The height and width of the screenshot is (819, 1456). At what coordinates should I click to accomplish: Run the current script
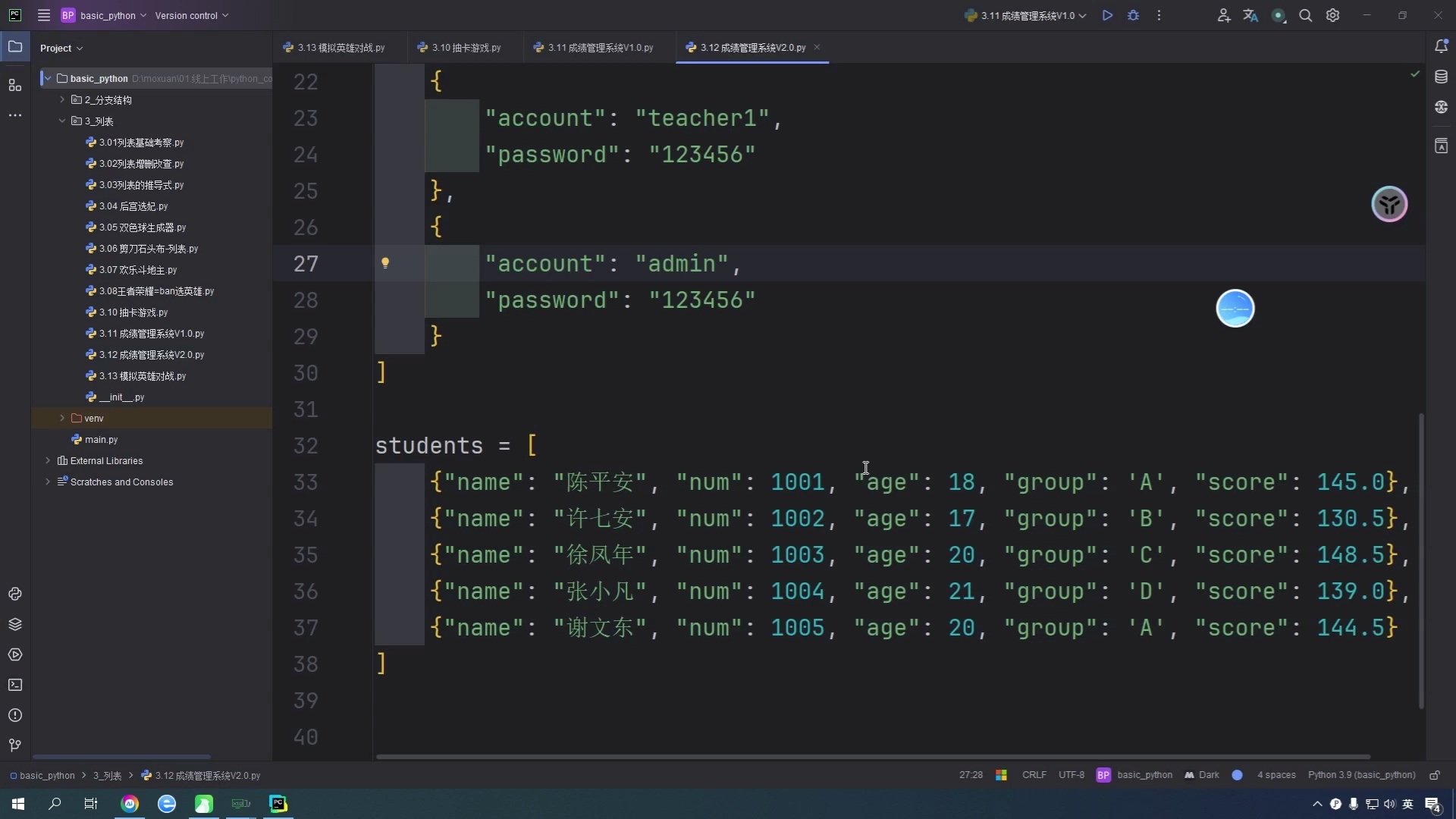click(1108, 15)
